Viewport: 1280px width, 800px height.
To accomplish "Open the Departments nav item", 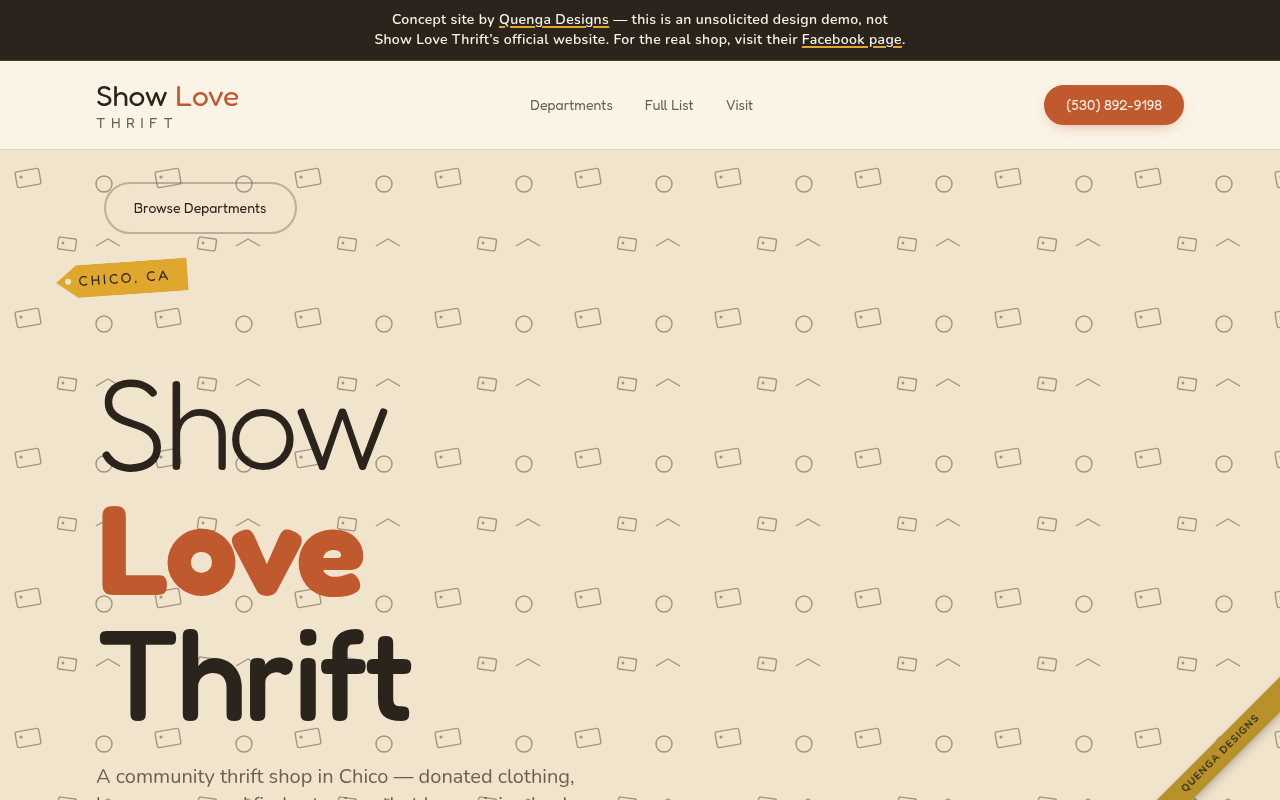I will pyautogui.click(x=571, y=105).
